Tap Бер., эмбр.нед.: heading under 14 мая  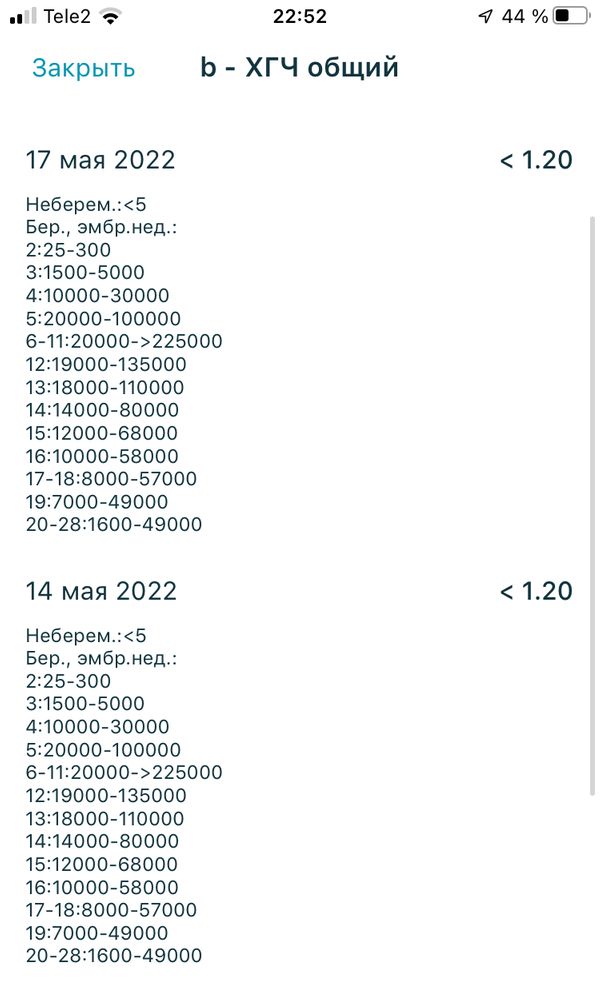point(101,658)
